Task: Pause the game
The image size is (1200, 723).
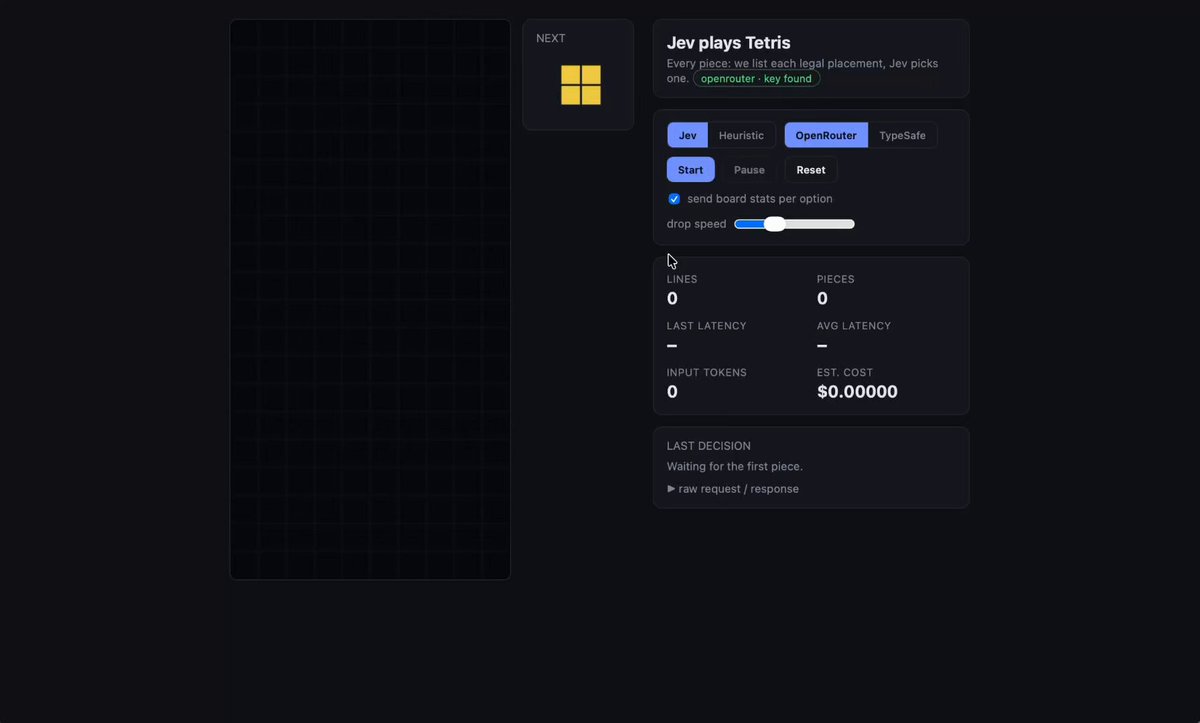Action: pos(749,170)
